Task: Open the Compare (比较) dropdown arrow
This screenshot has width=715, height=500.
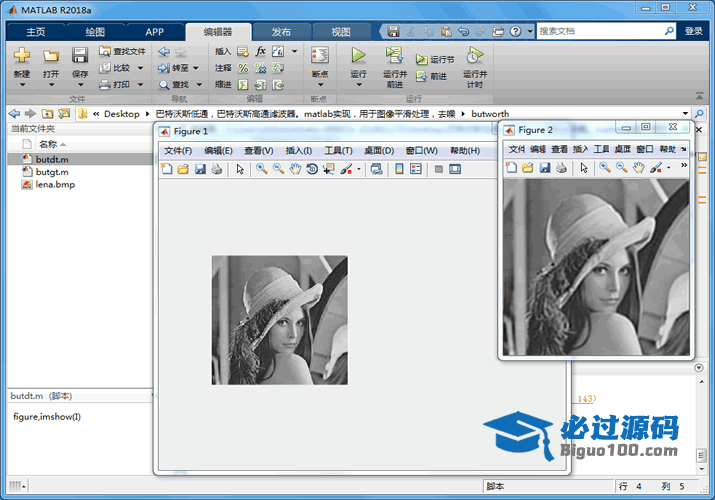Action: coord(140,68)
